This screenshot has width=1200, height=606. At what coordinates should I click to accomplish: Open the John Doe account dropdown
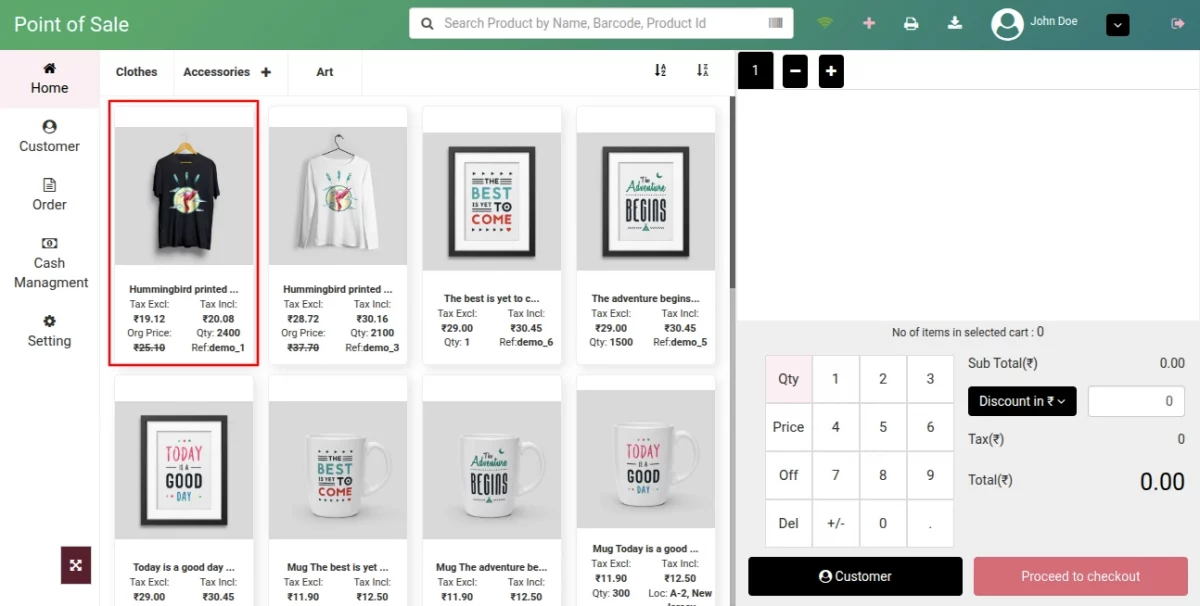[1117, 24]
